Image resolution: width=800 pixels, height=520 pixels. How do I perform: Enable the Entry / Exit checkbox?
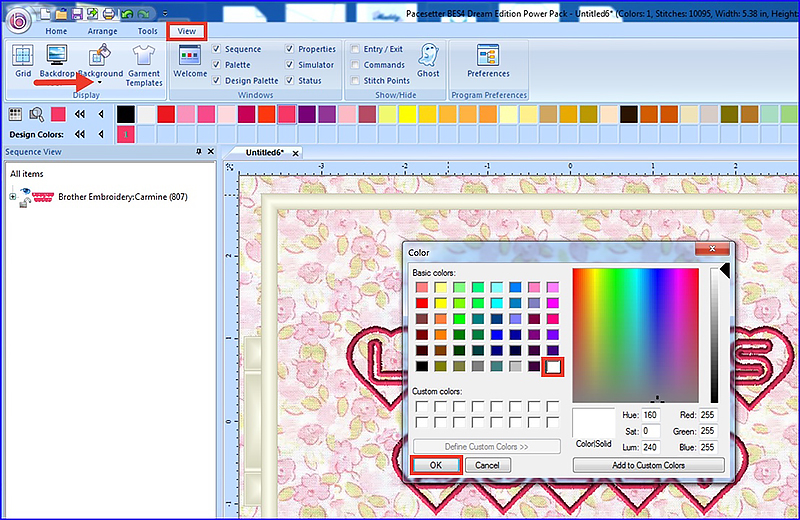pyautogui.click(x=356, y=49)
